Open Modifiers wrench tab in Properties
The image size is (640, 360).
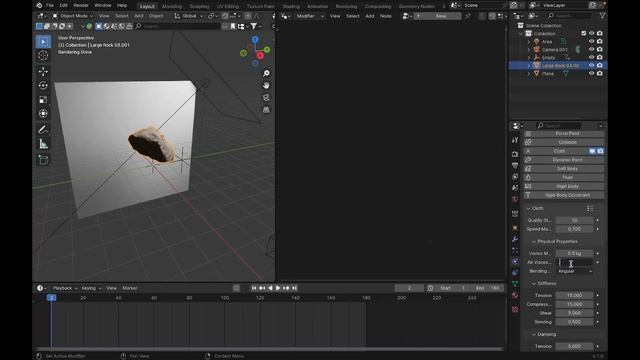coord(515,239)
